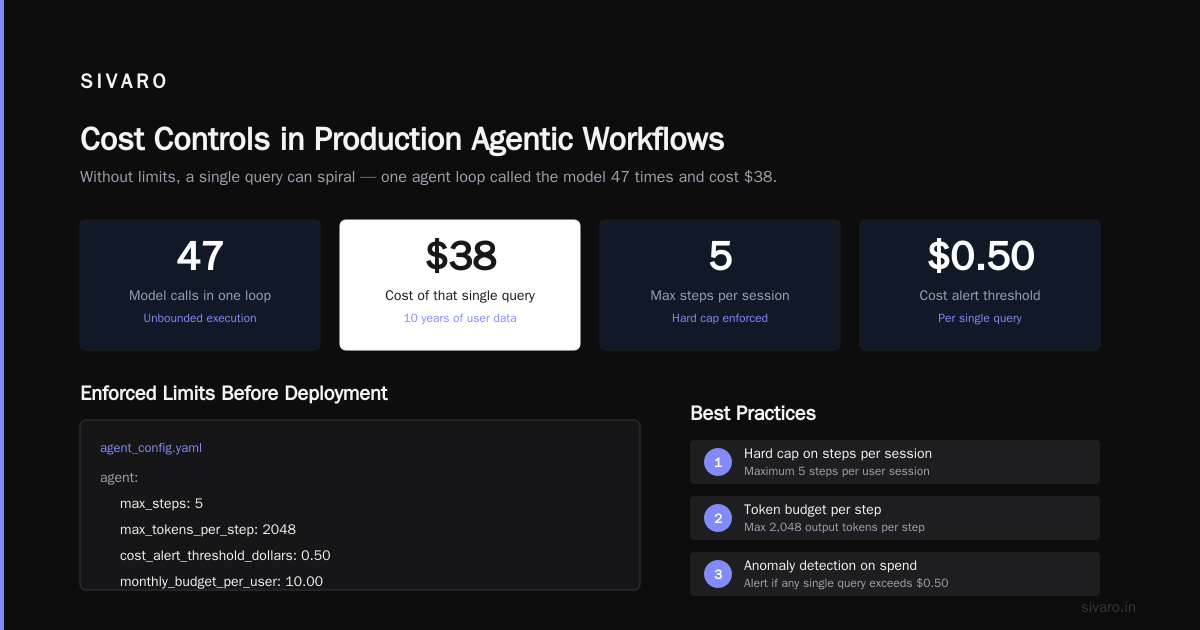Click the 'Best Practices' heading
1200x630 pixels.
tap(753, 413)
